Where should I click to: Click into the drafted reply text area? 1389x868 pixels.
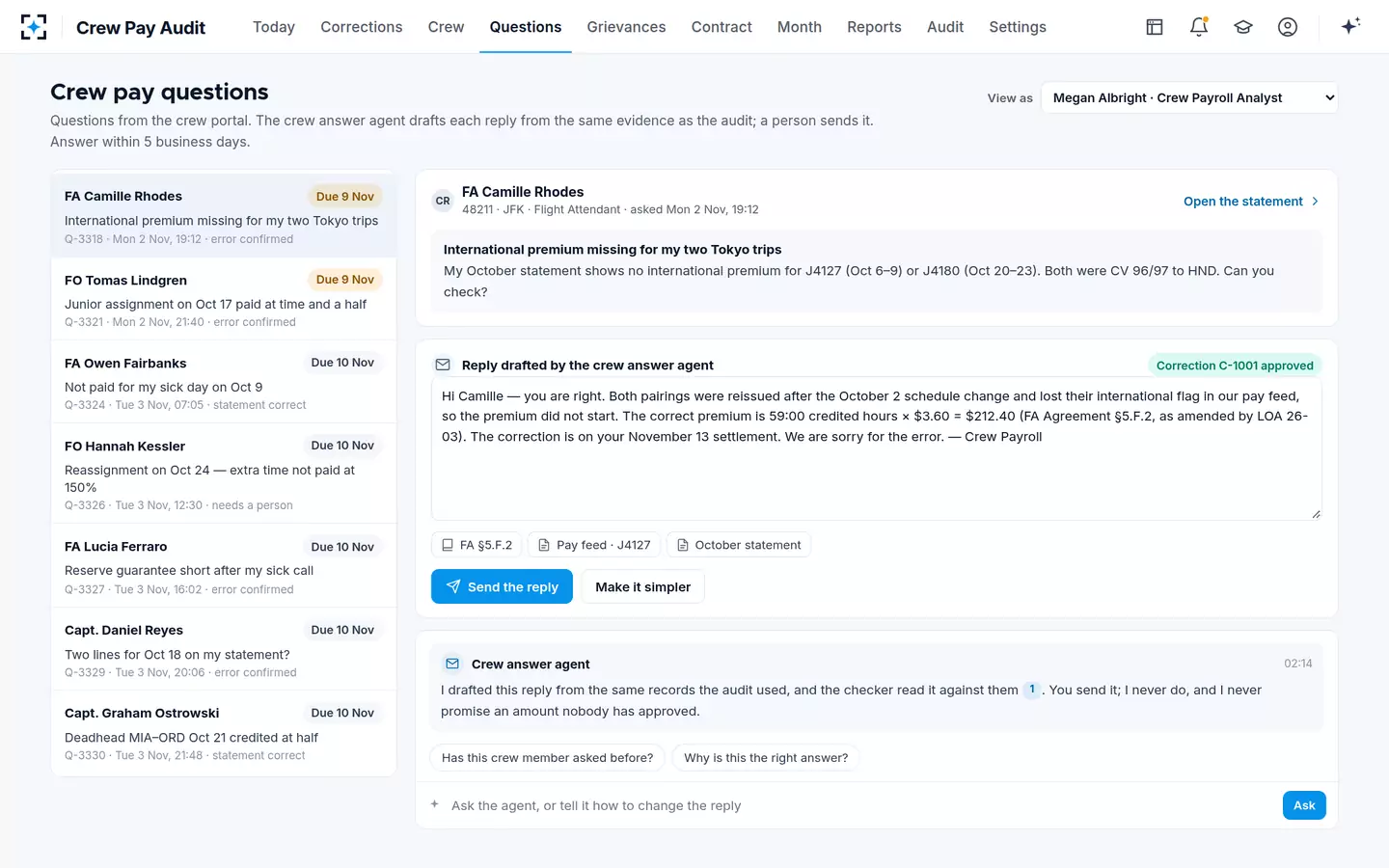(876, 448)
